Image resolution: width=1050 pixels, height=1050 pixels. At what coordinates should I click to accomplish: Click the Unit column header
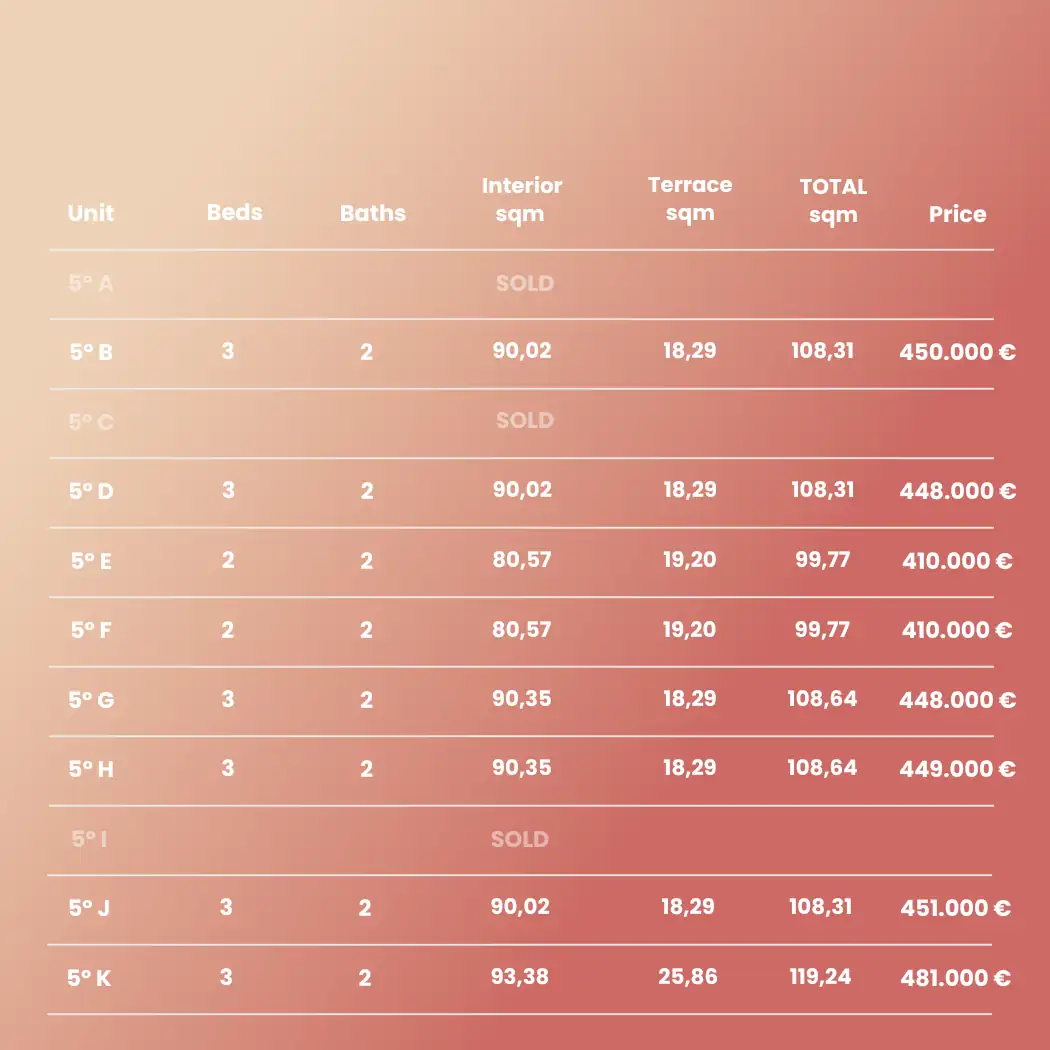[91, 213]
